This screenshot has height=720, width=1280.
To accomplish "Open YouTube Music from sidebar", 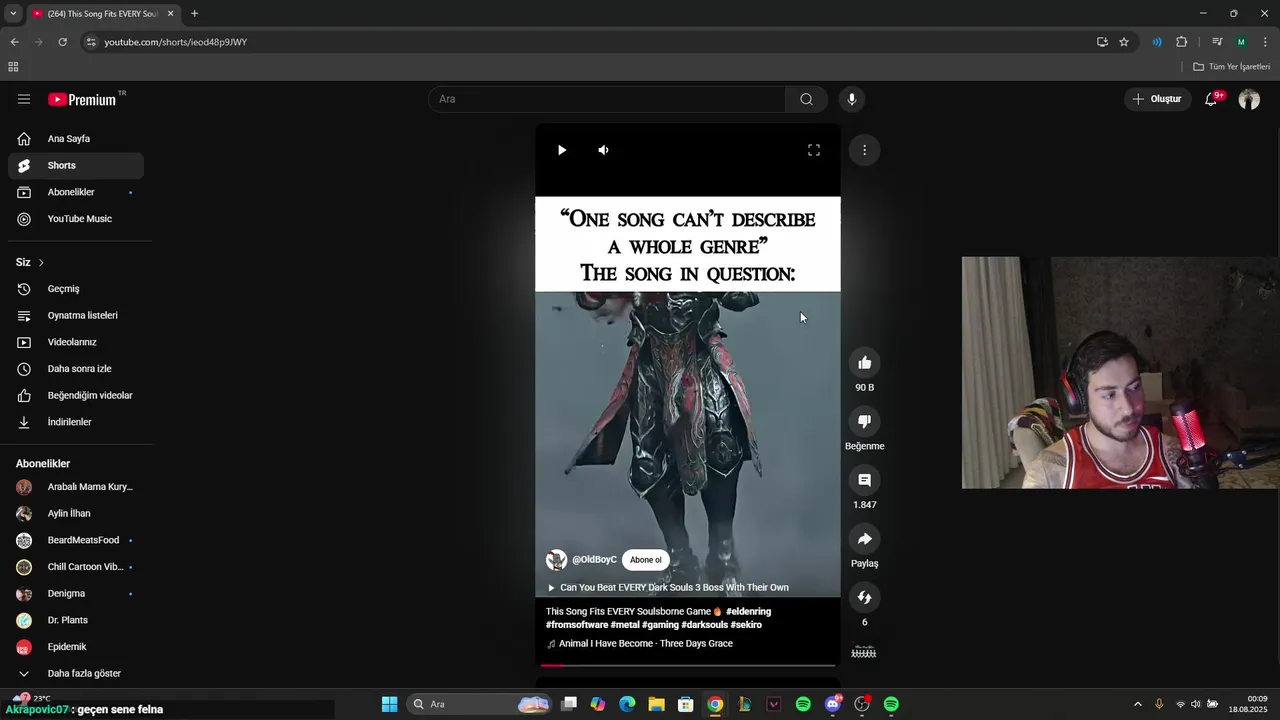I will [76, 219].
